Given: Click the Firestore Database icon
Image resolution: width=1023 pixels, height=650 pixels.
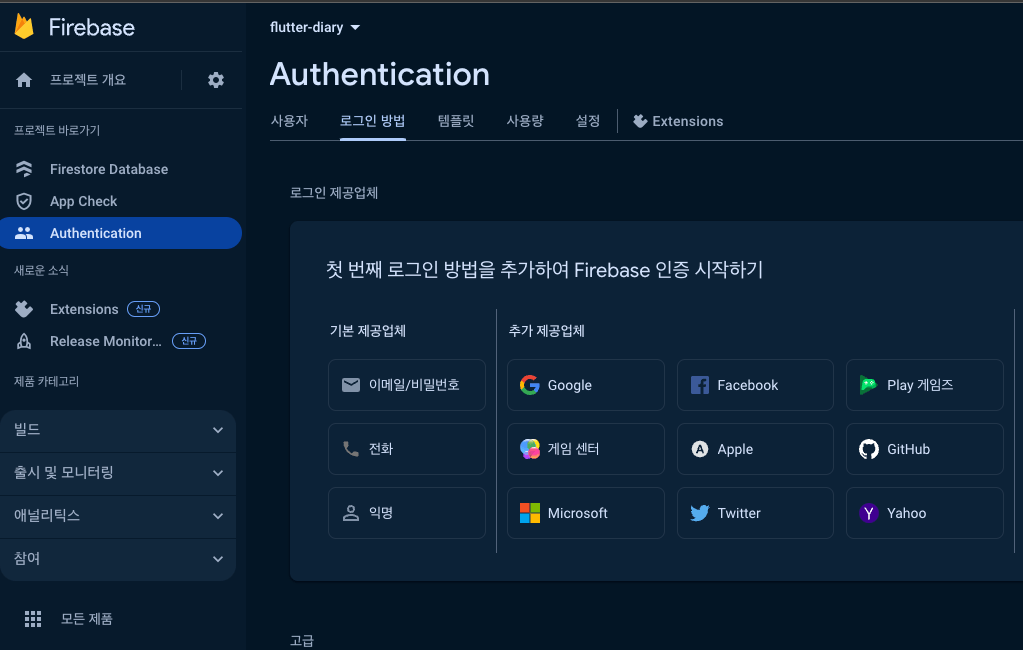Looking at the screenshot, I should point(24,169).
